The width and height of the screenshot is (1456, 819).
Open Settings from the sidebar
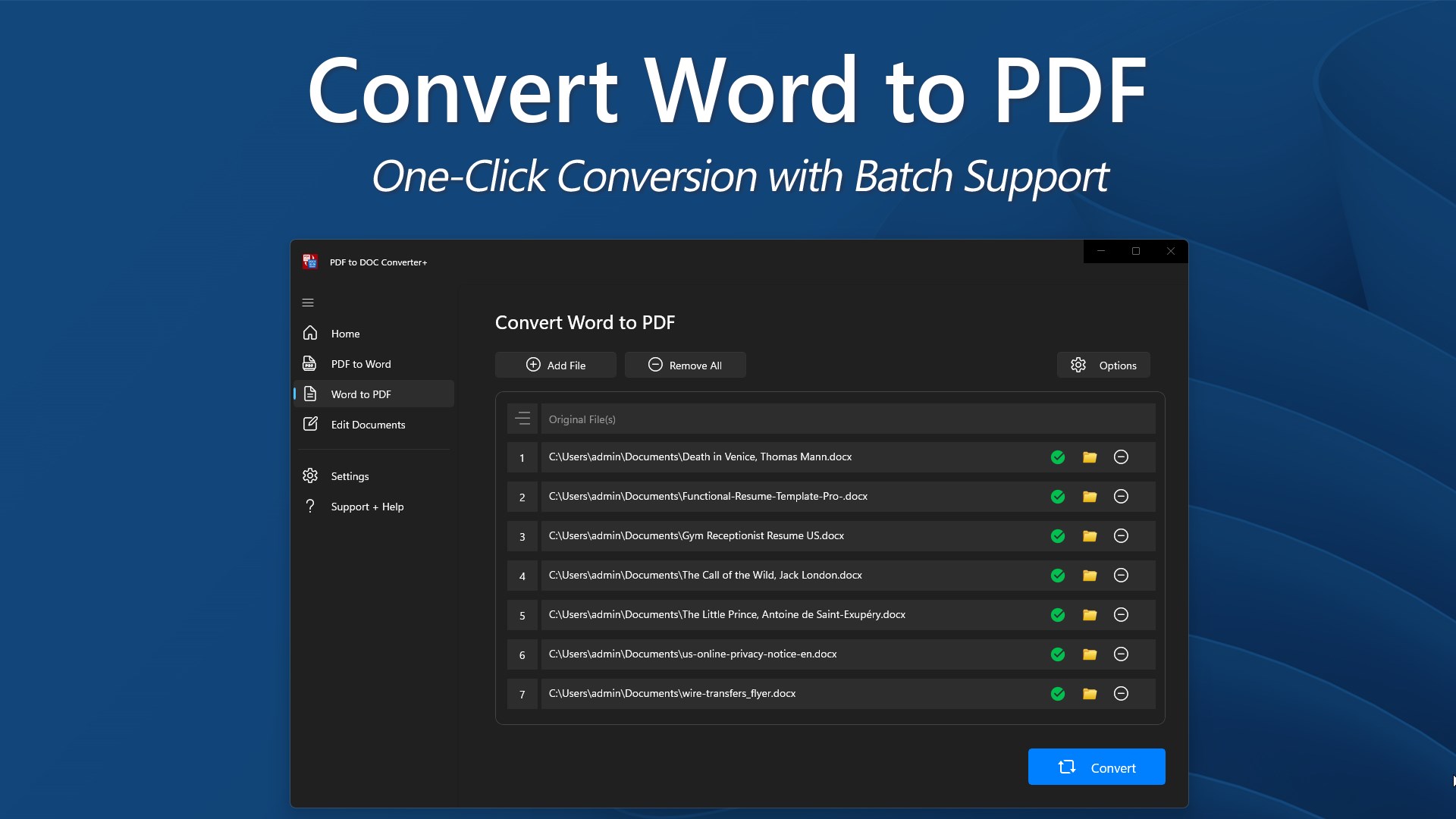click(374, 476)
